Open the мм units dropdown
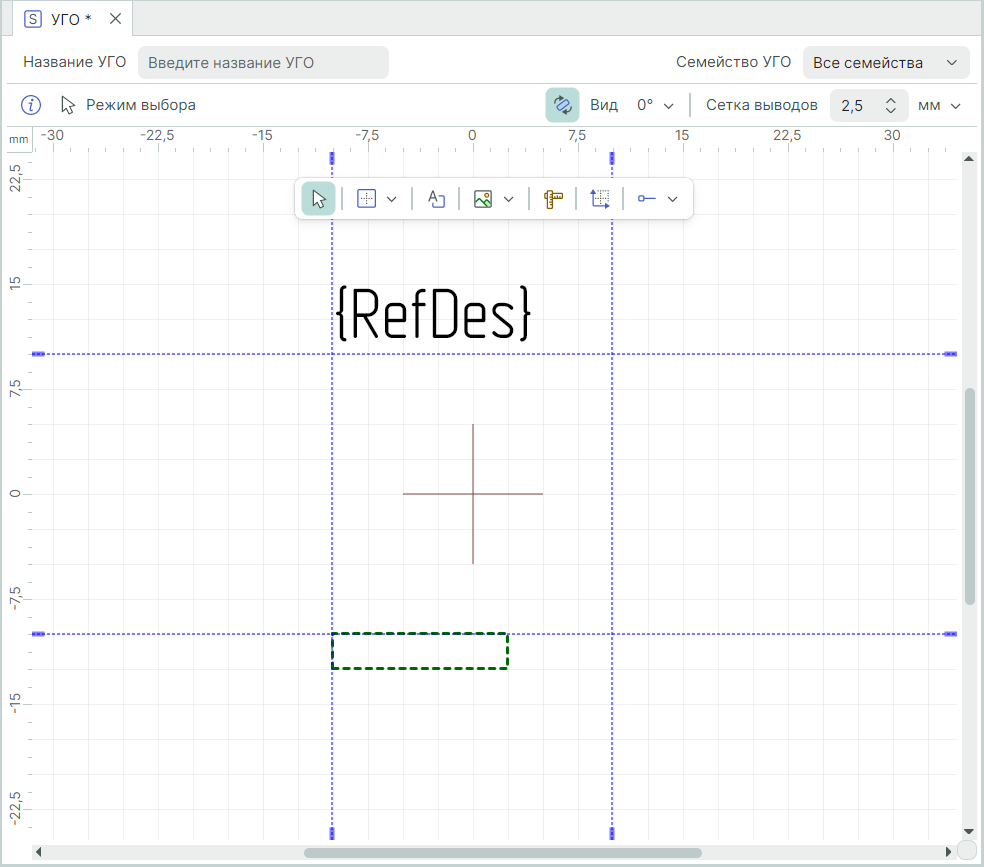Image resolution: width=984 pixels, height=867 pixels. (940, 105)
